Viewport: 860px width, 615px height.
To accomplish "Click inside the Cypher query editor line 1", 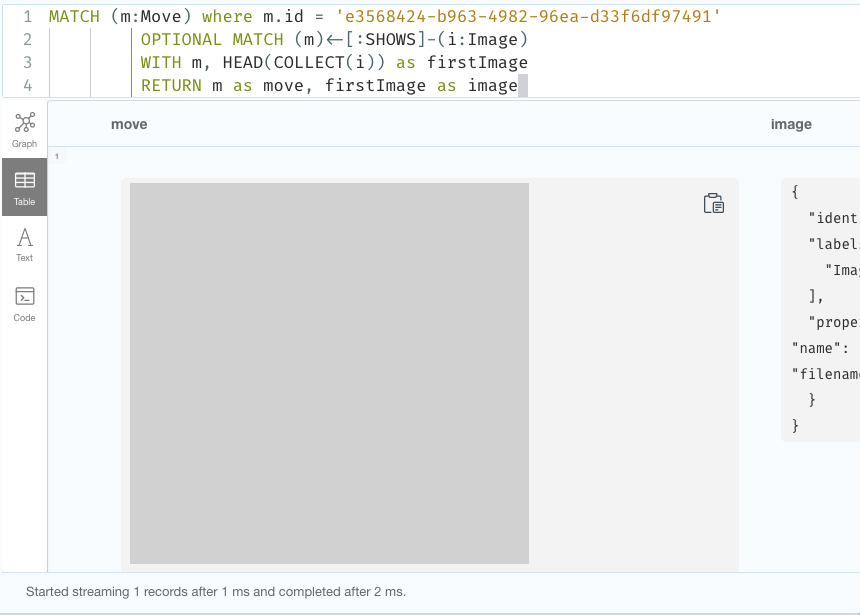I will click(384, 16).
